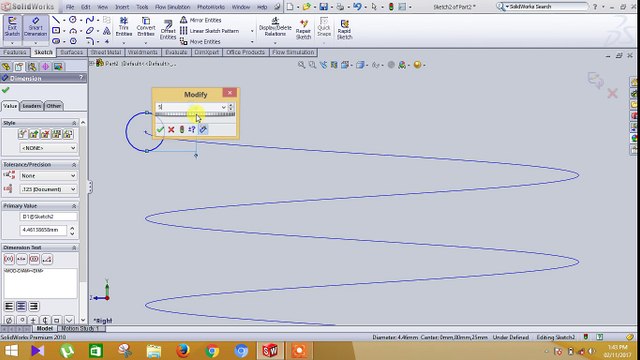Open the .123 (Document) precision dropdown
Viewport: 640px width, 360px height.
[x=49, y=189]
